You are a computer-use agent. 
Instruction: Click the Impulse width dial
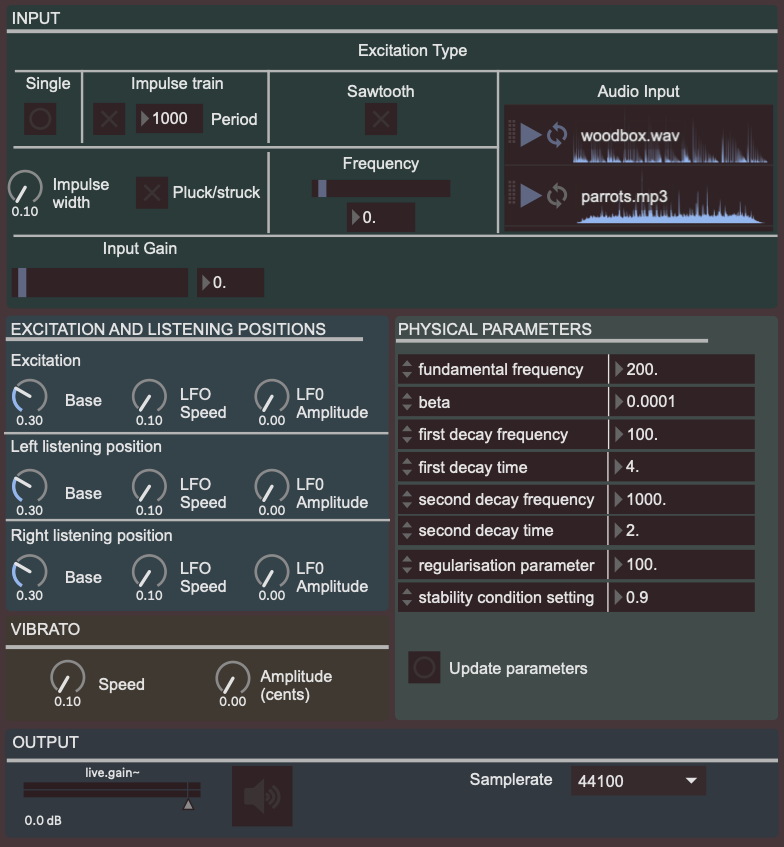[25, 188]
